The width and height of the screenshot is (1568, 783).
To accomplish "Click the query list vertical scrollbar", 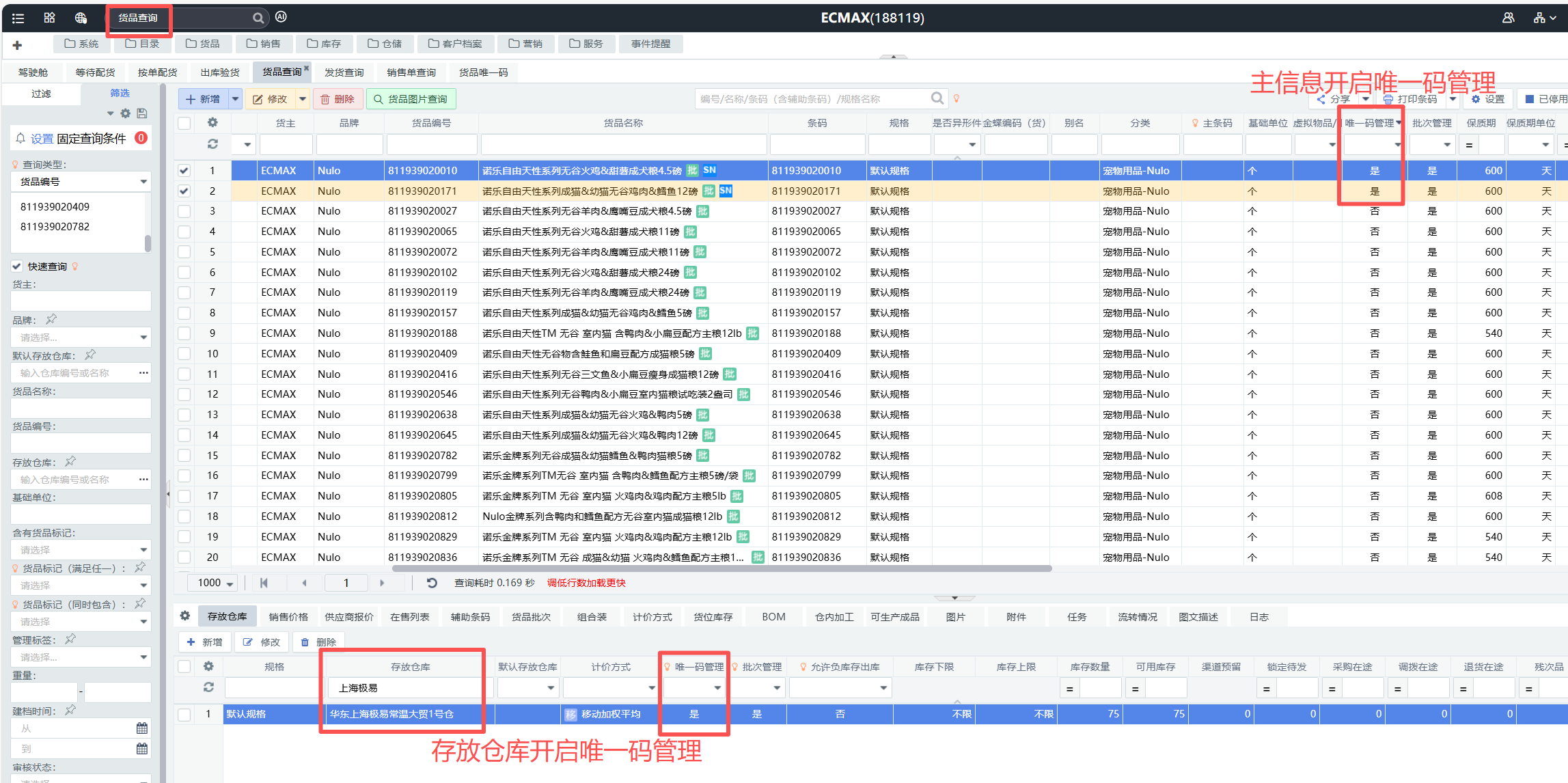I will (148, 243).
